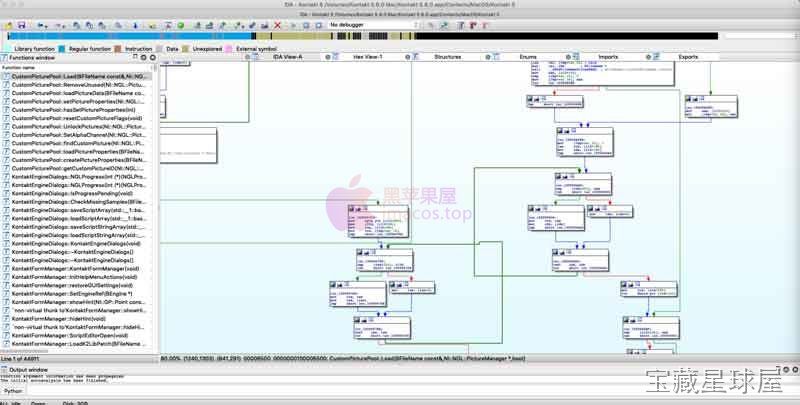Close the IDA View-A tab
The image size is (800, 405).
pos(247,57)
